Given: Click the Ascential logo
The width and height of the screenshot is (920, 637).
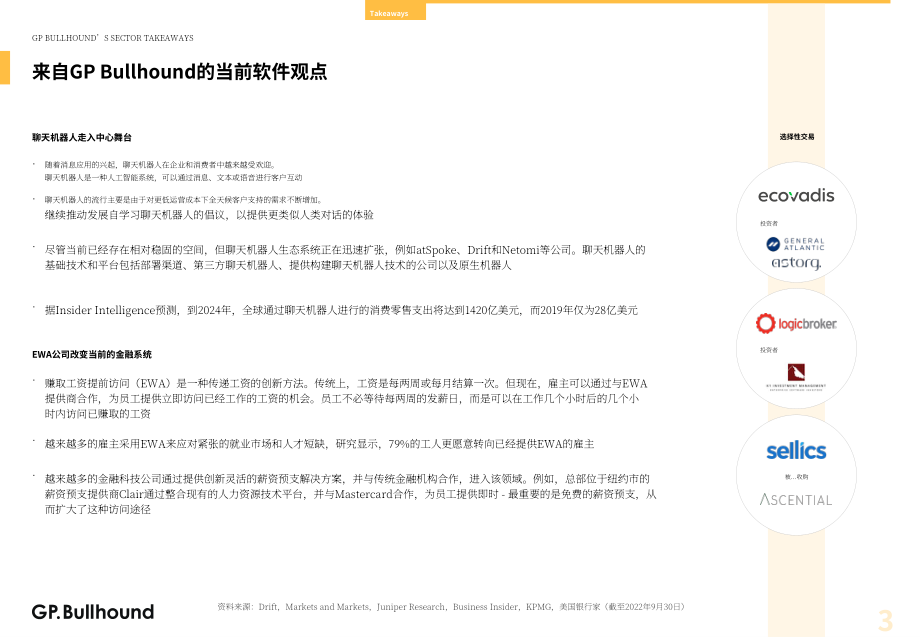Looking at the screenshot, I should [x=796, y=500].
